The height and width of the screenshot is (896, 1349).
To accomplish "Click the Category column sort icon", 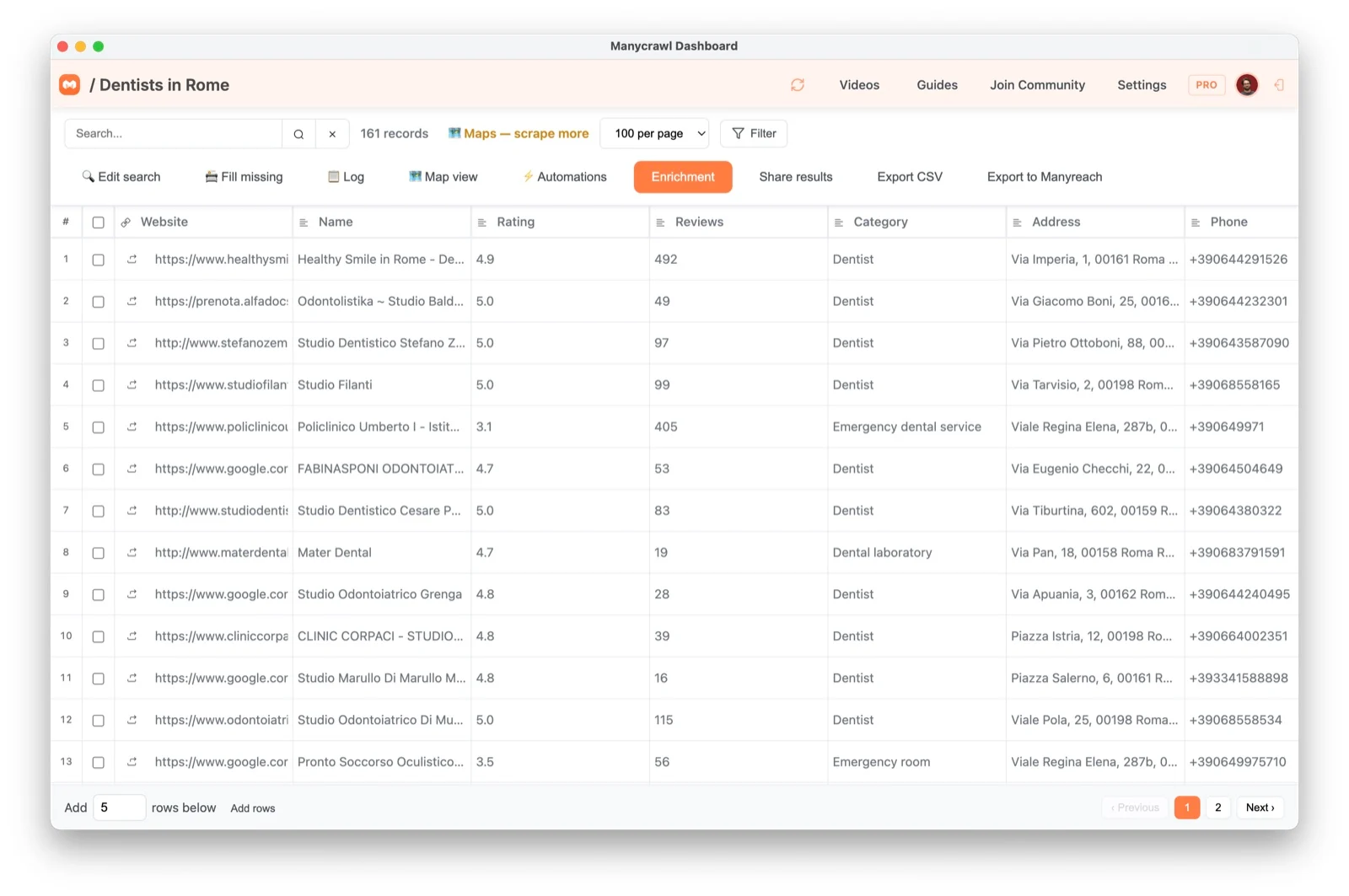I will click(839, 223).
